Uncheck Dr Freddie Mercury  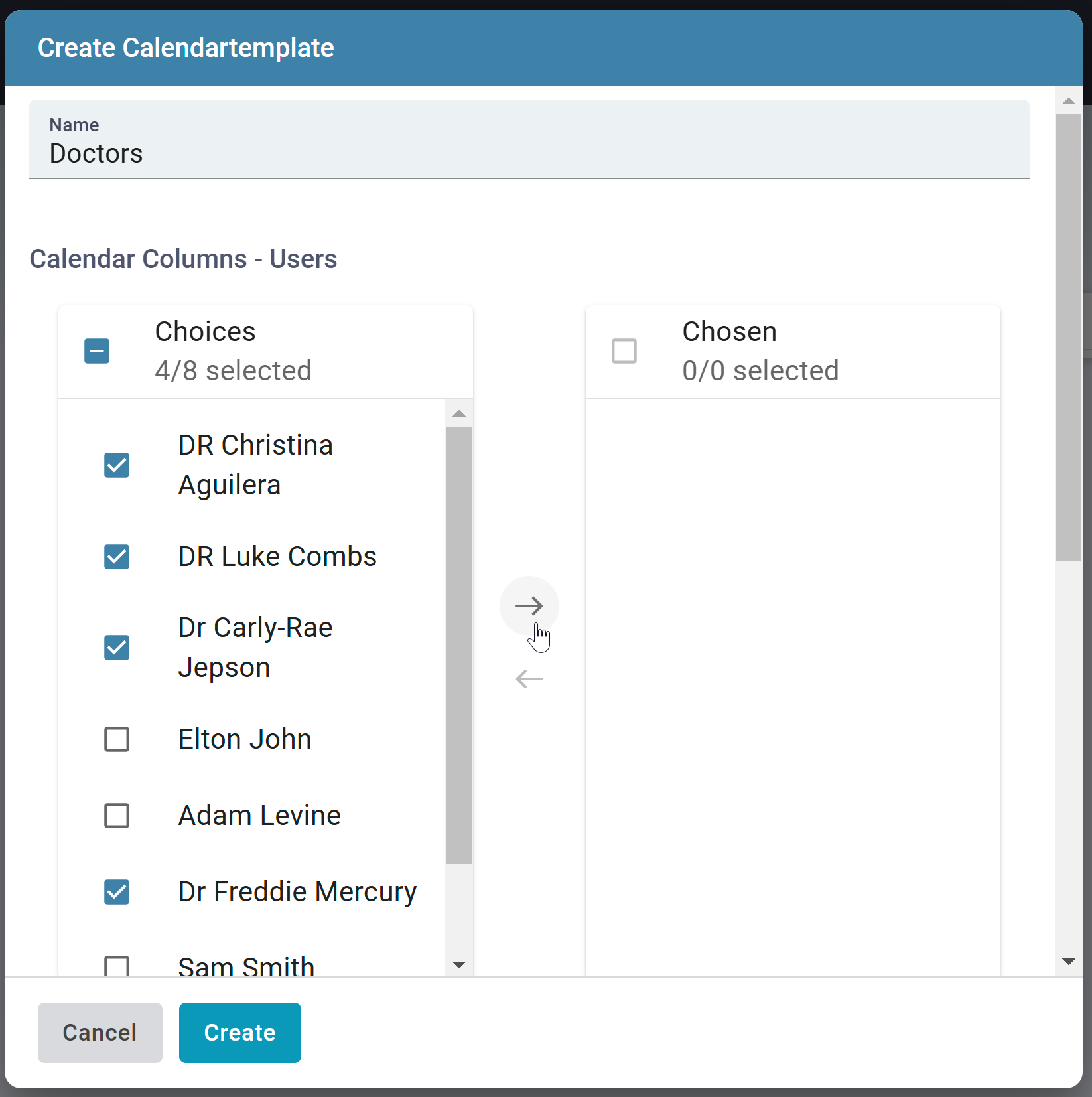(117, 891)
